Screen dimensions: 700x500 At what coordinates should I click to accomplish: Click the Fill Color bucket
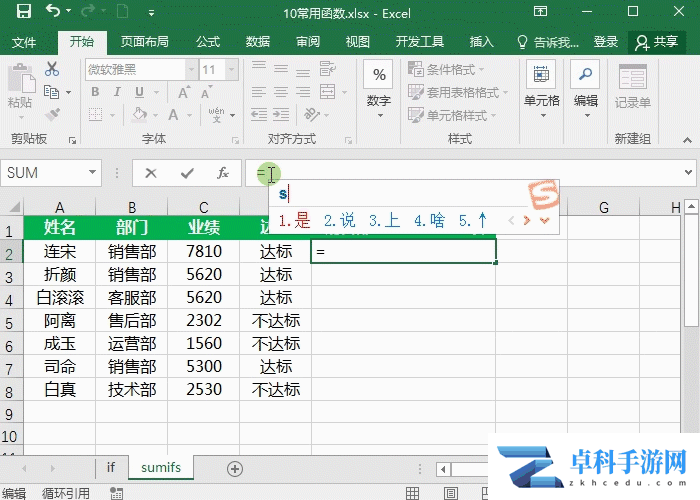140,115
